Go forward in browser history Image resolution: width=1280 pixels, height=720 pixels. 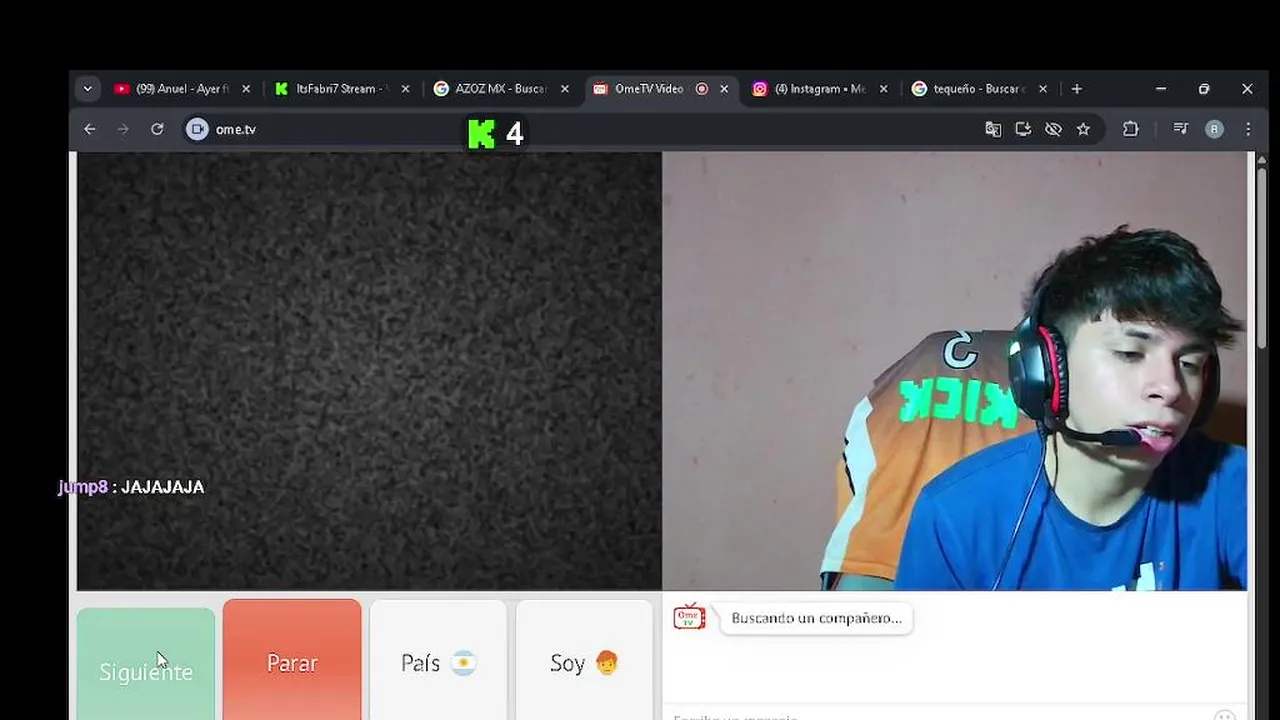(x=123, y=129)
